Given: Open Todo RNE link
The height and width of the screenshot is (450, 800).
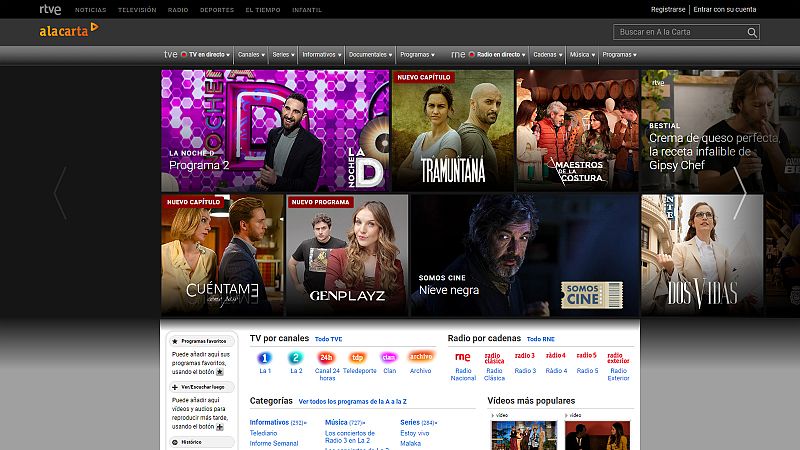Looking at the screenshot, I should pyautogui.click(x=540, y=339).
